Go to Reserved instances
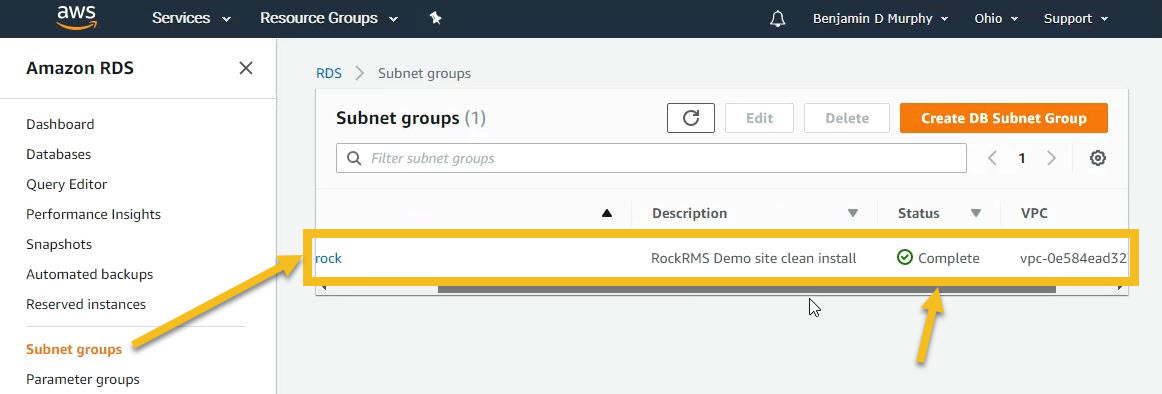 pyautogui.click(x=86, y=304)
